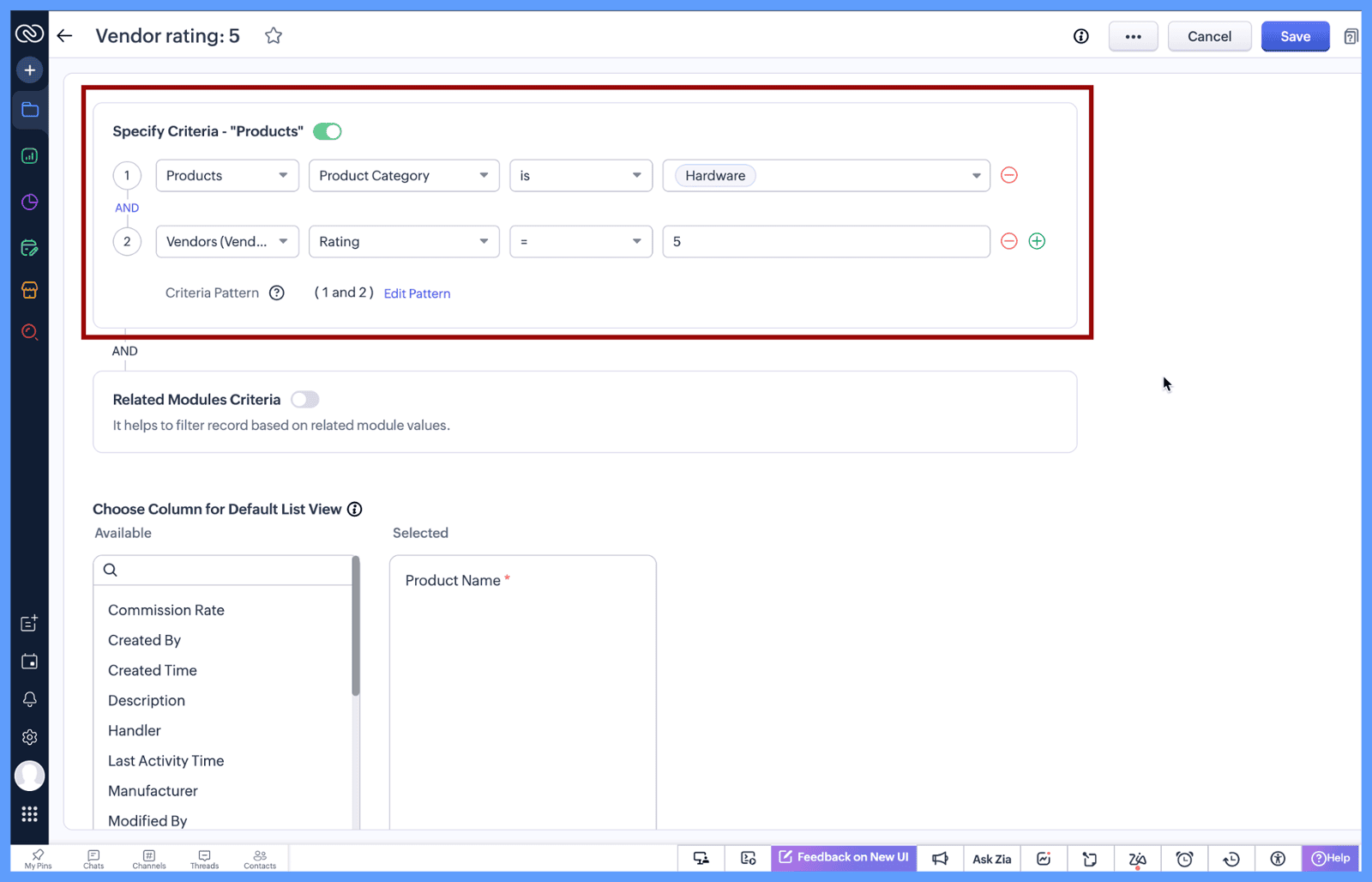Open the app launcher grid icon

click(x=30, y=814)
